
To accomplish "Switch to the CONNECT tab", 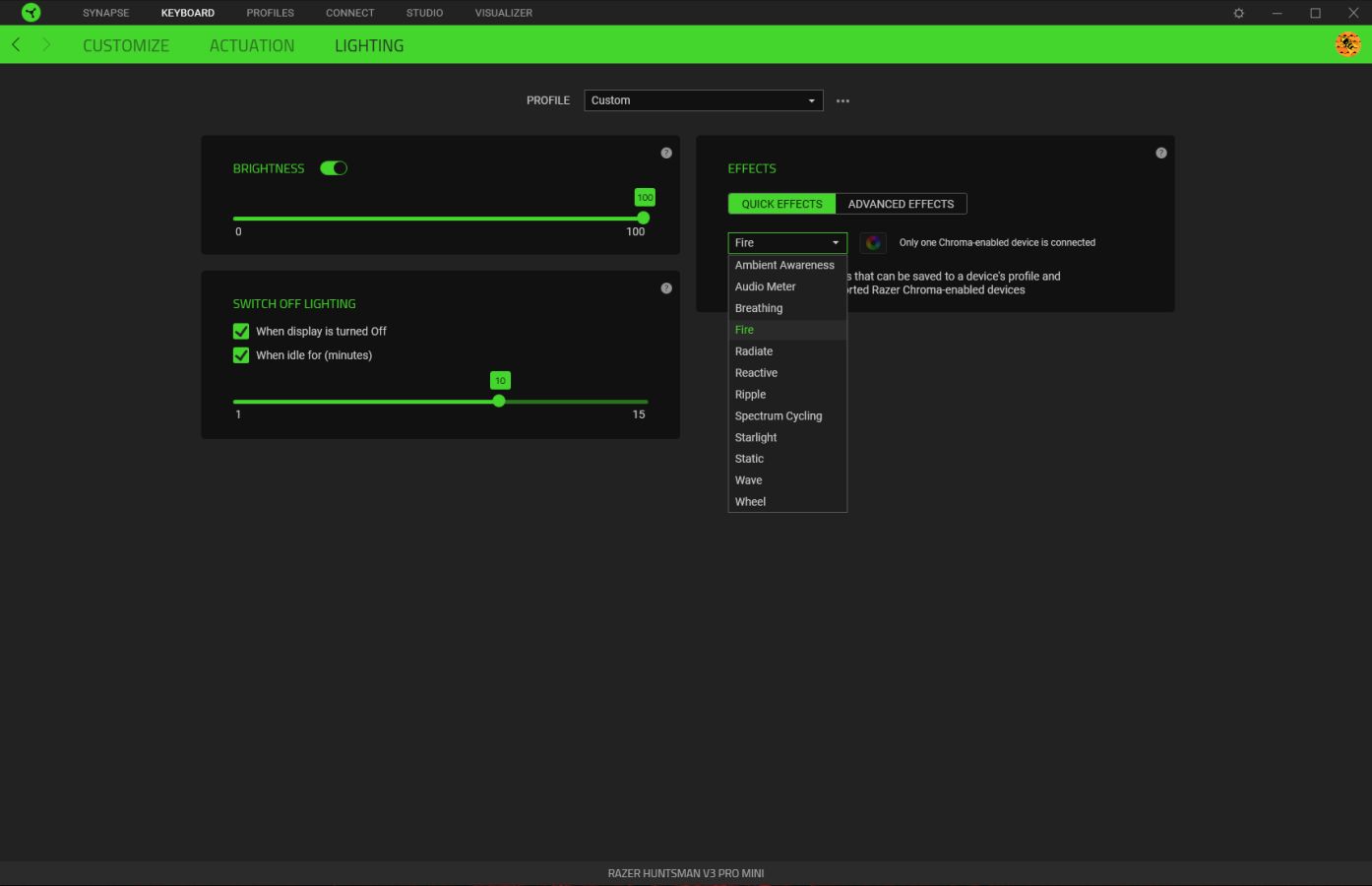I will 350,13.
